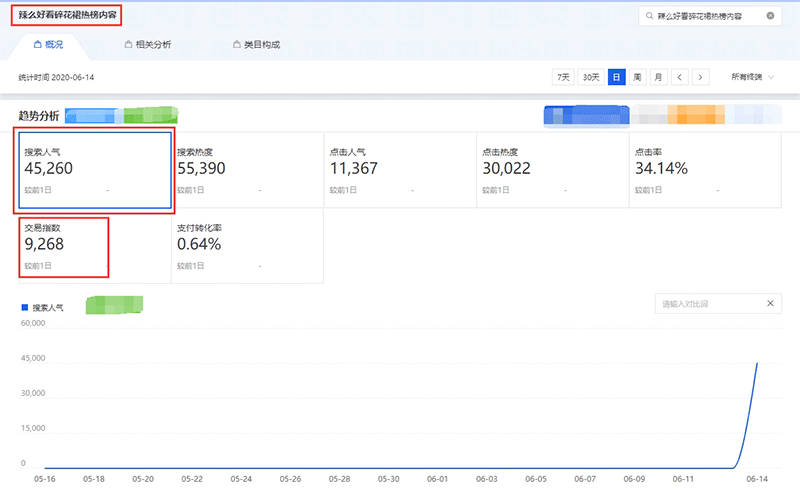Select the 点击率 34.14% metric card

coord(705,169)
